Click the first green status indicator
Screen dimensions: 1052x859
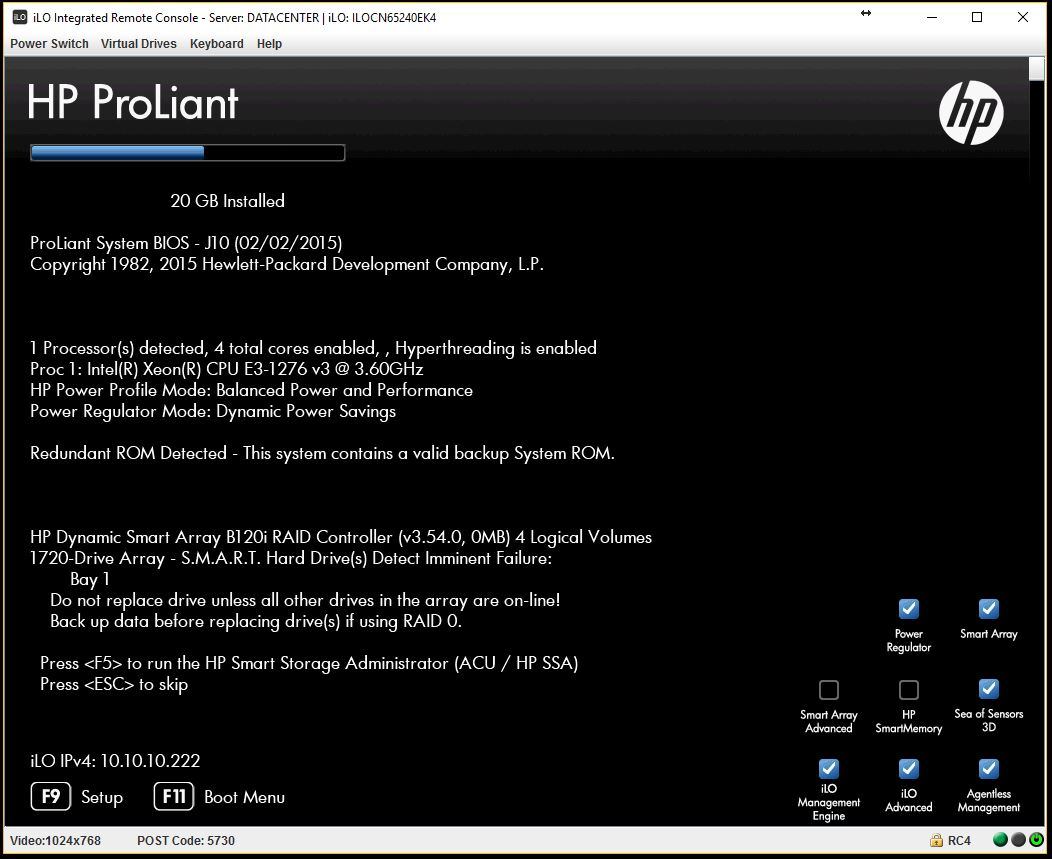point(1000,840)
